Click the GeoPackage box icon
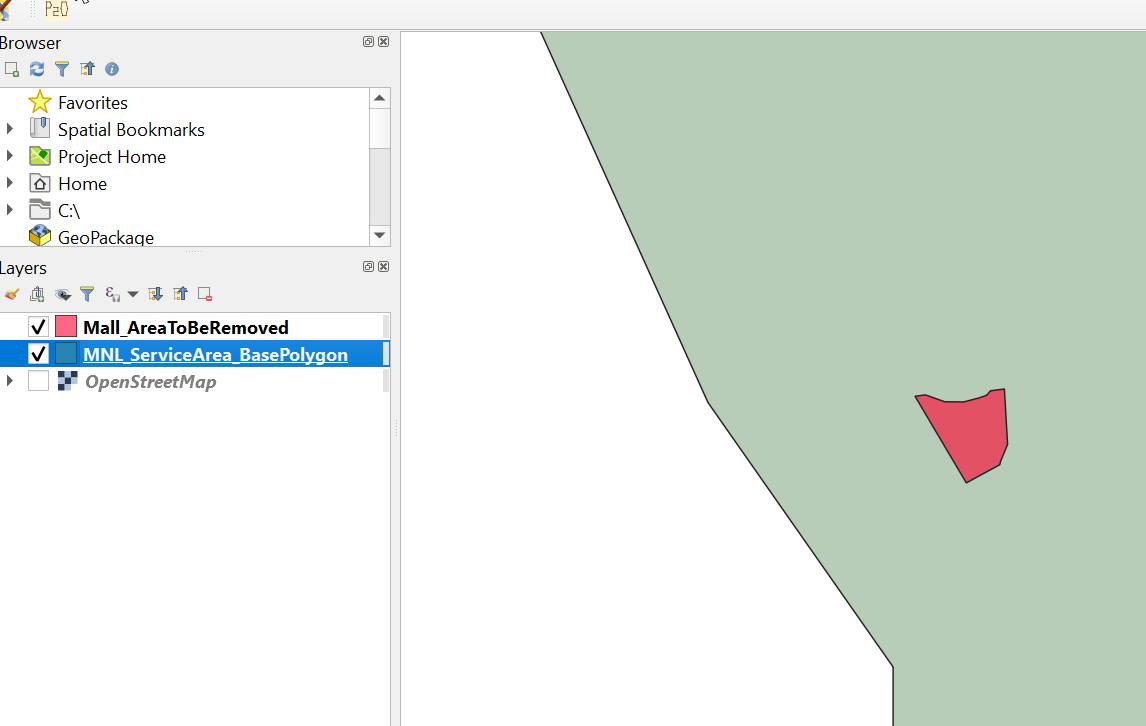The image size is (1146, 726). [39, 236]
